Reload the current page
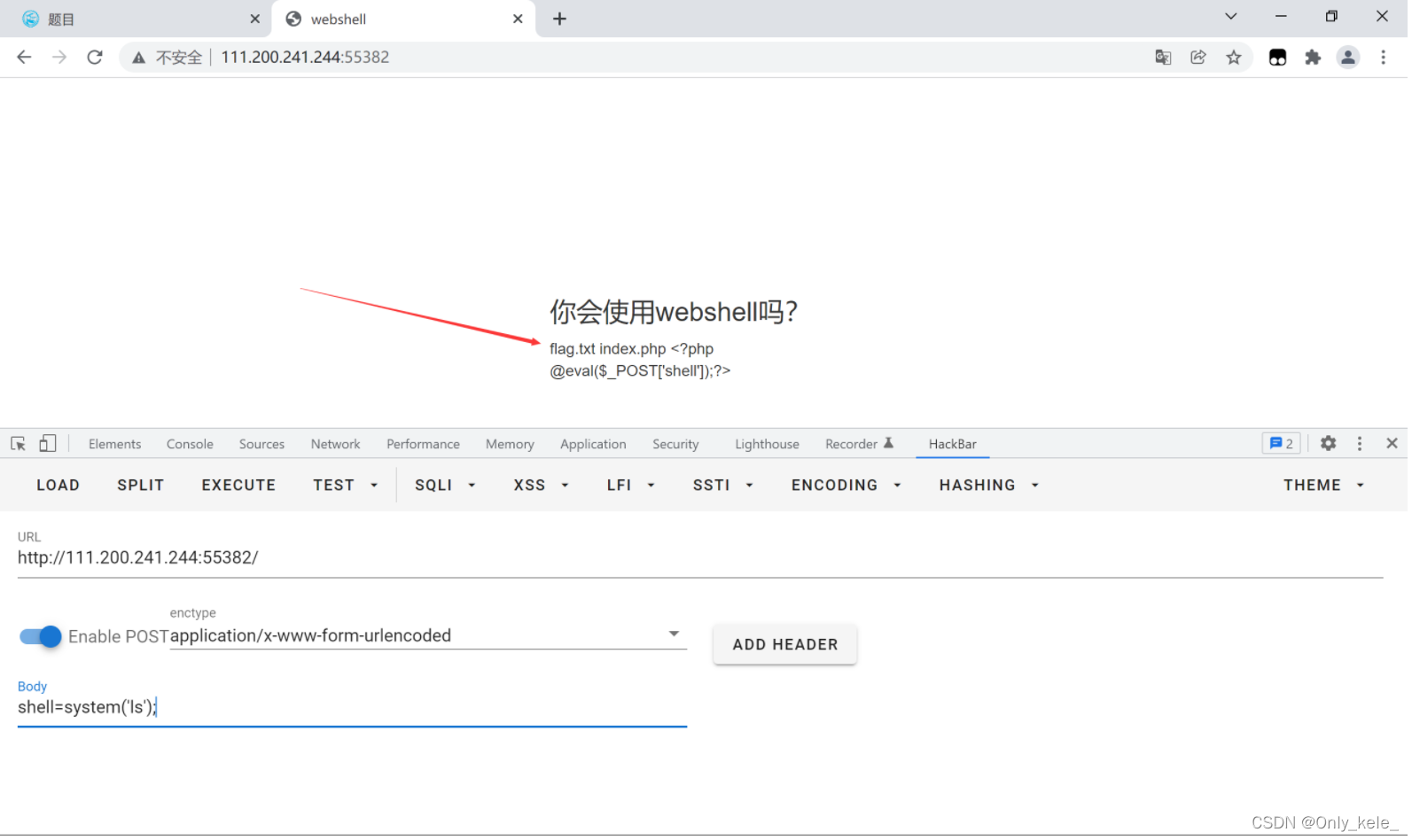1412x840 pixels. coord(95,58)
